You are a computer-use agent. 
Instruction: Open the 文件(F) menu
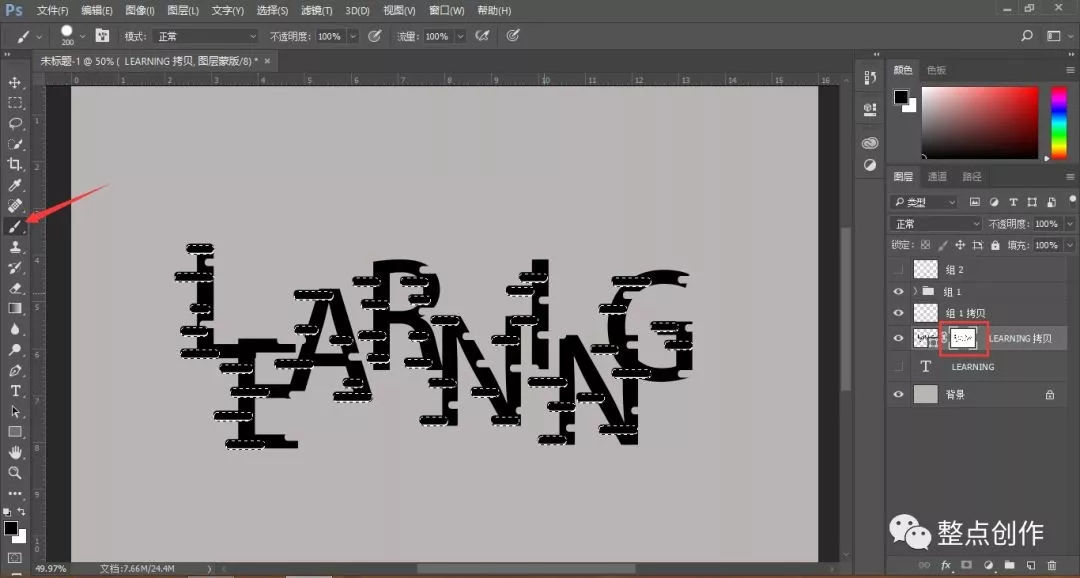coord(52,10)
